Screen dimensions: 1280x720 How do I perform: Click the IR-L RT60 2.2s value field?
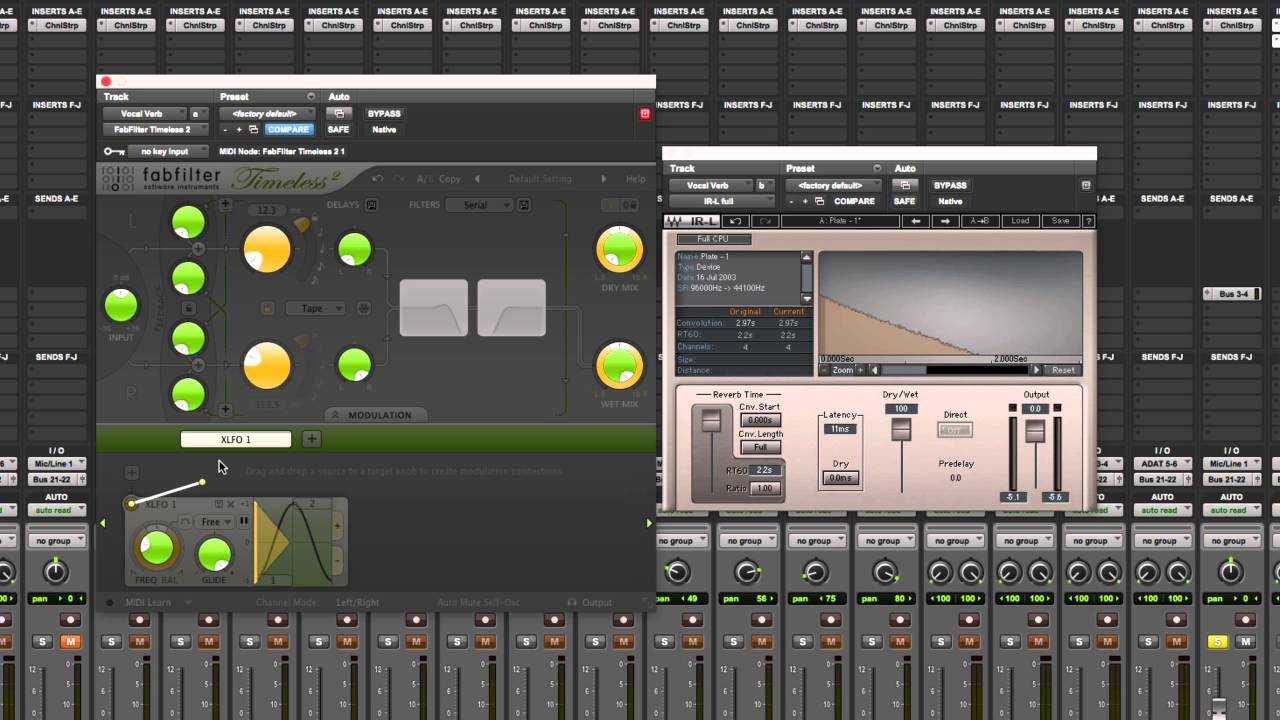[x=765, y=470]
